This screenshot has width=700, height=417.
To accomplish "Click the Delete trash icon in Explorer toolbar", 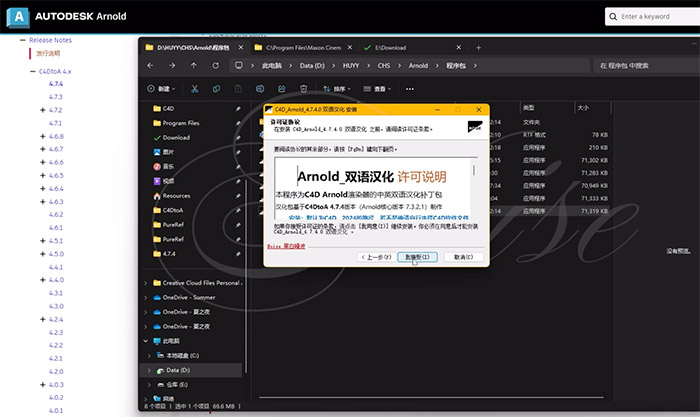I will [304, 89].
